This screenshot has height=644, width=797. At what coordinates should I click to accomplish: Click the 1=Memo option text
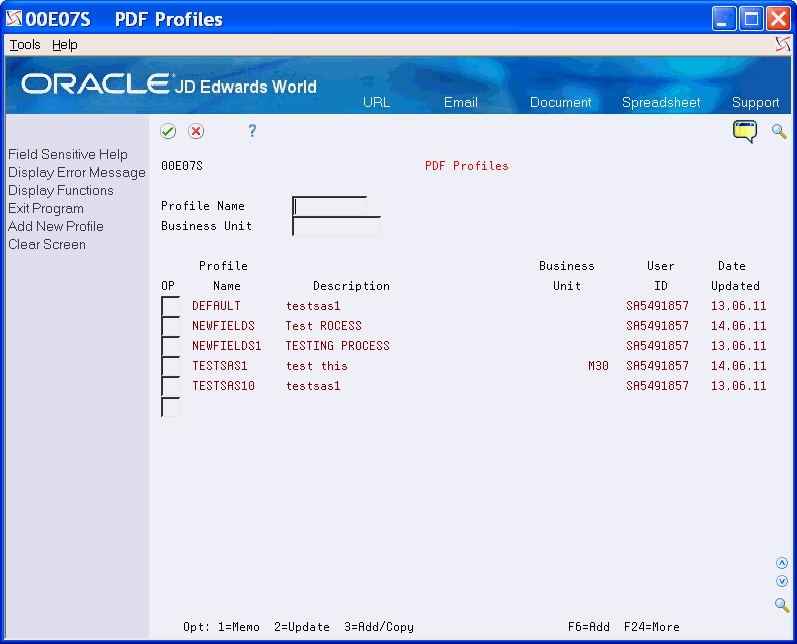pos(239,627)
